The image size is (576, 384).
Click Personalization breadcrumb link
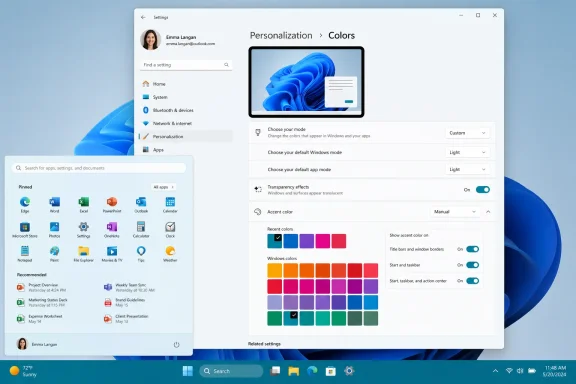pos(281,35)
